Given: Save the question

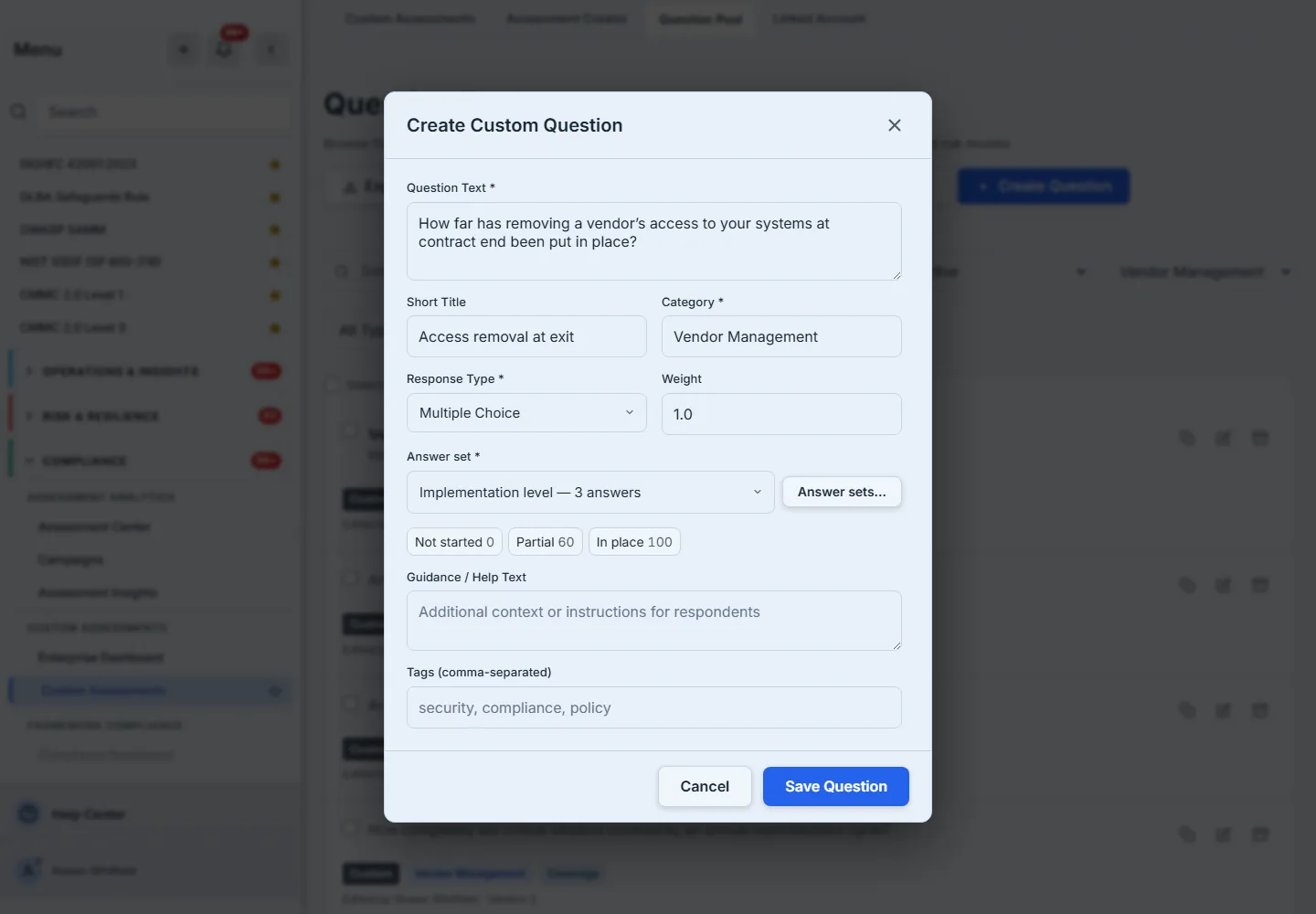Looking at the screenshot, I should point(836,786).
